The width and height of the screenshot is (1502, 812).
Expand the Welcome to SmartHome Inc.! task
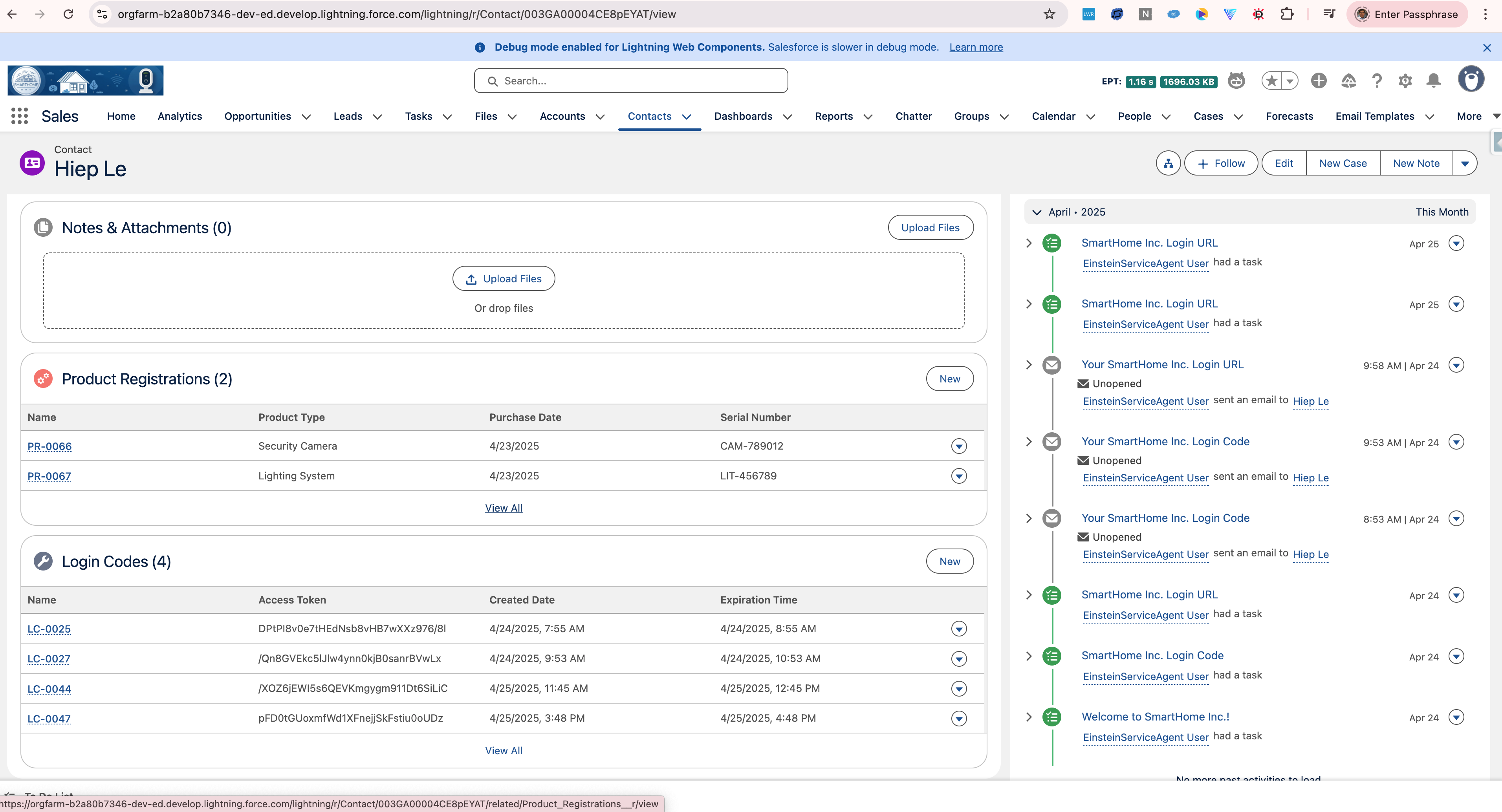pyautogui.click(x=1029, y=717)
